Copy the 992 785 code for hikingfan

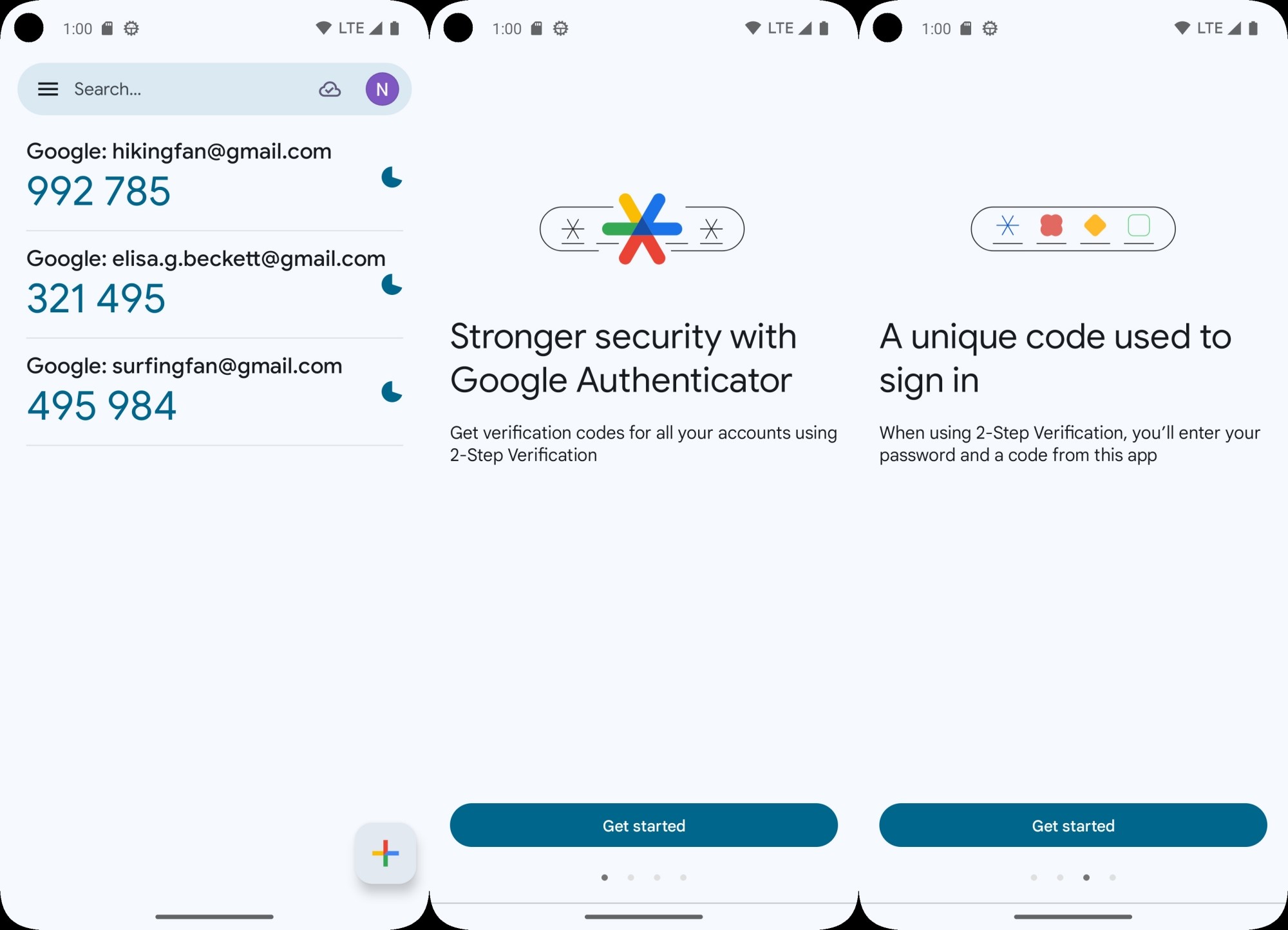pos(99,191)
